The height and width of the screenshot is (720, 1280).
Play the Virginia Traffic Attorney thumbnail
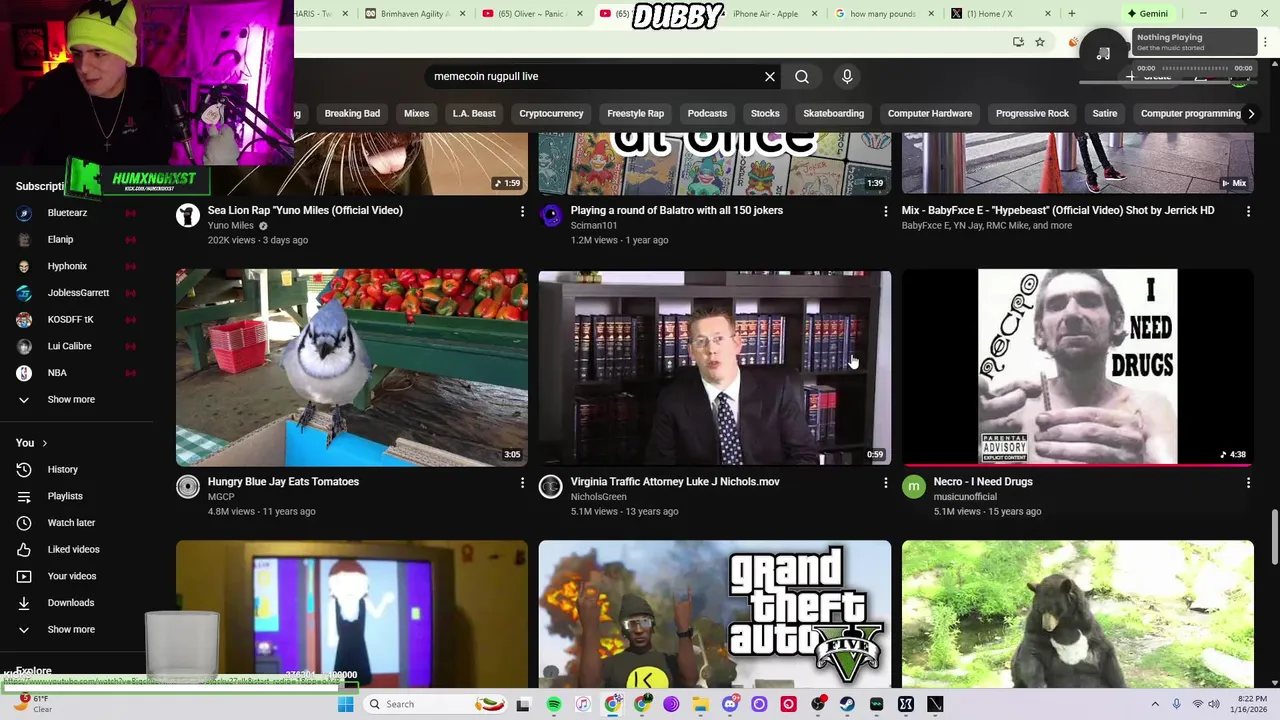(x=715, y=368)
